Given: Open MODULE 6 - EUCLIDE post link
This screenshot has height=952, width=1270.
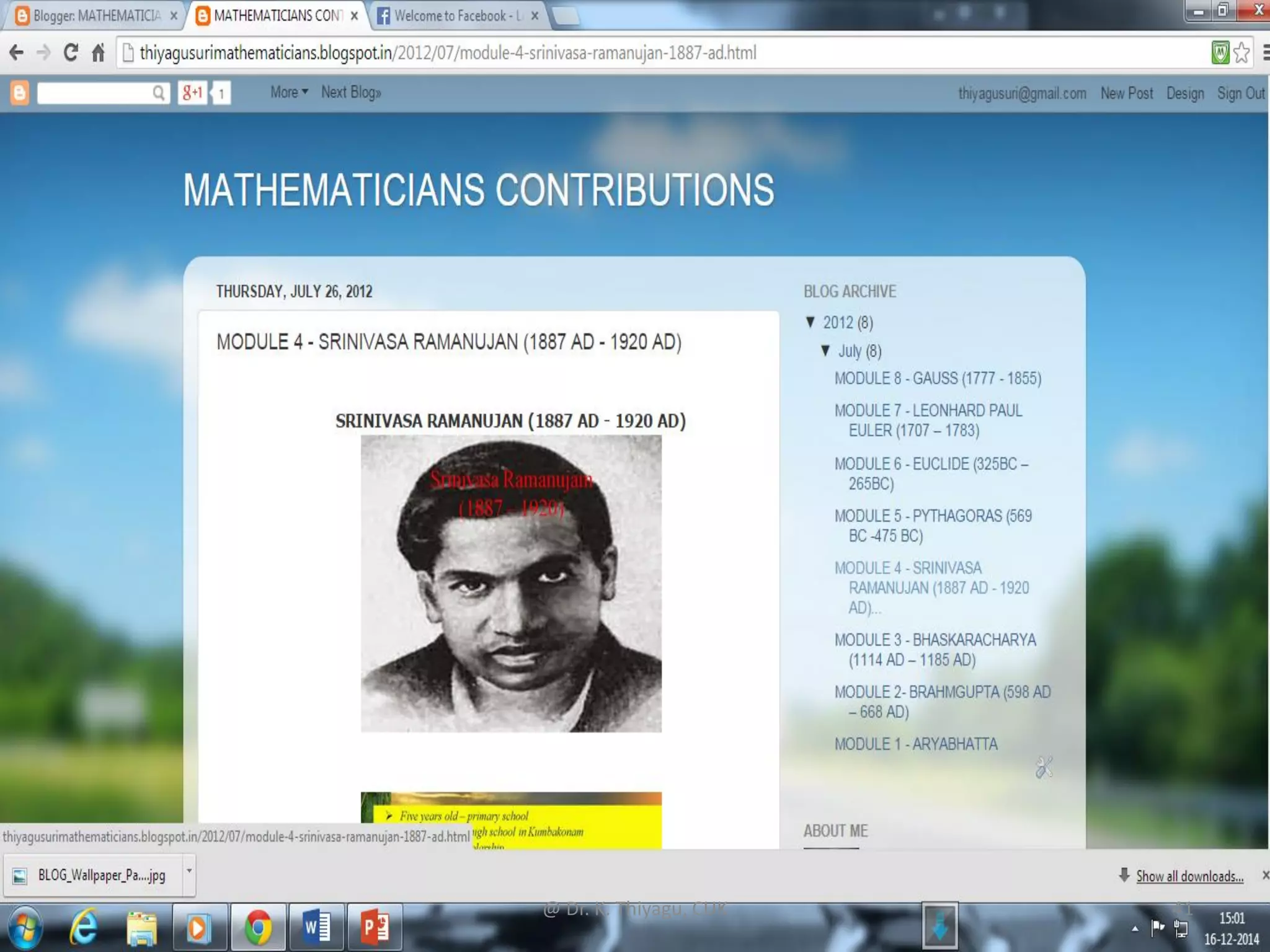Looking at the screenshot, I should [931, 474].
